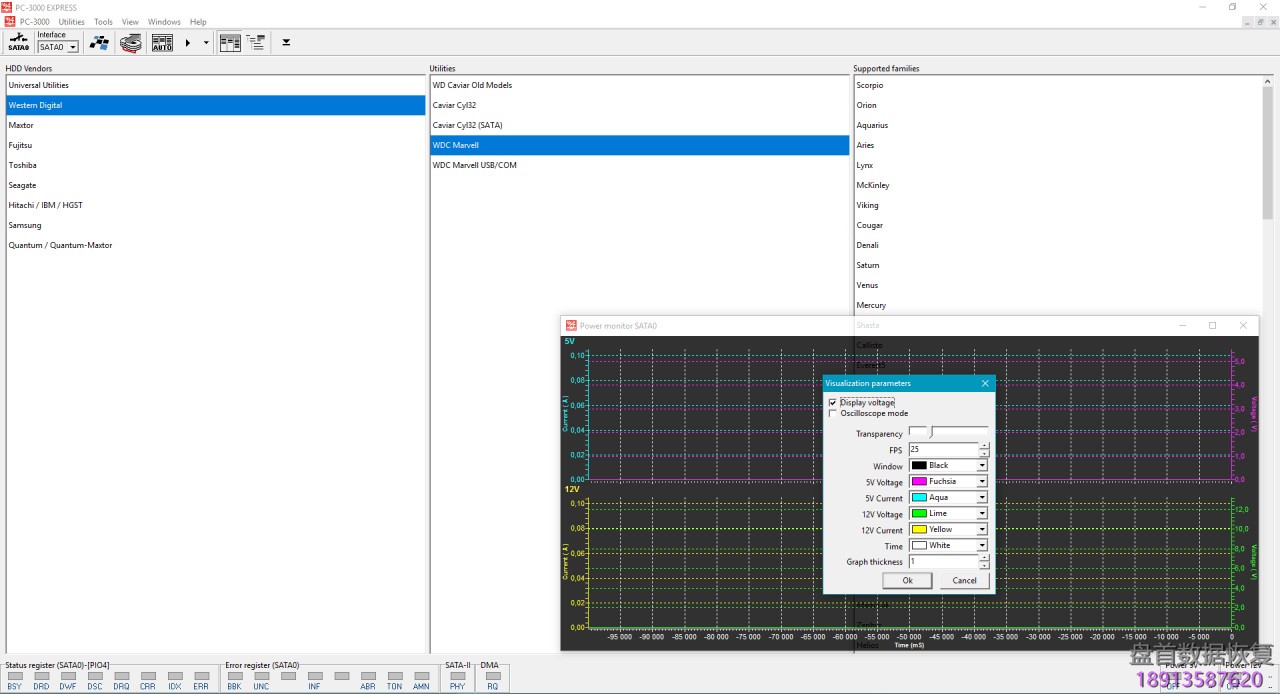Open the 5V Voltage color dropdown
This screenshot has width=1280, height=694.
(981, 481)
